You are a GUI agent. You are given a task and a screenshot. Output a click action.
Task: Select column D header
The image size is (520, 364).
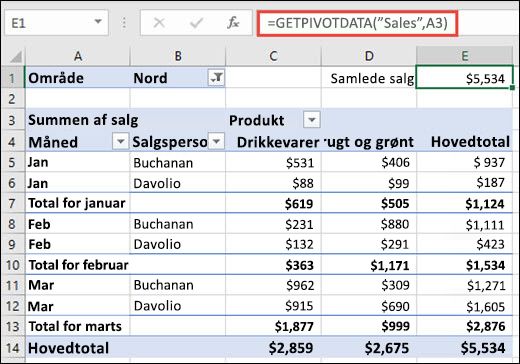[x=369, y=56]
